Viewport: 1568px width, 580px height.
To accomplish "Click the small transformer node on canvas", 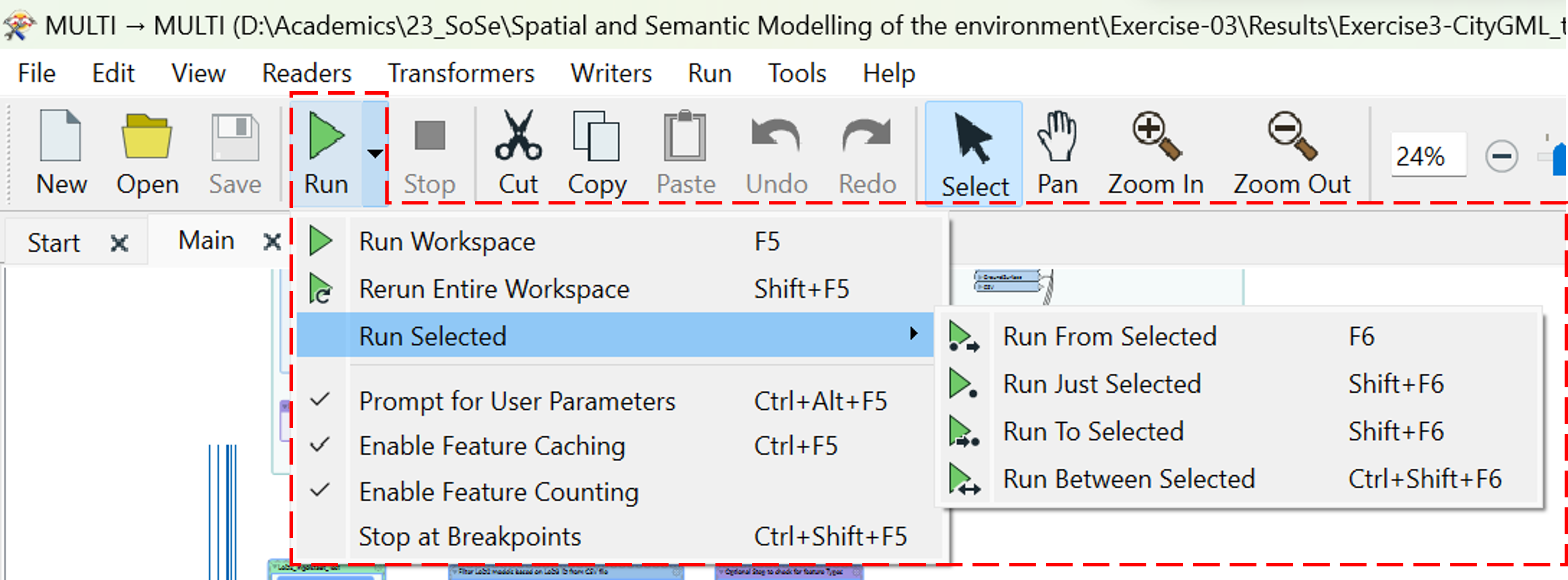I will (x=1008, y=282).
